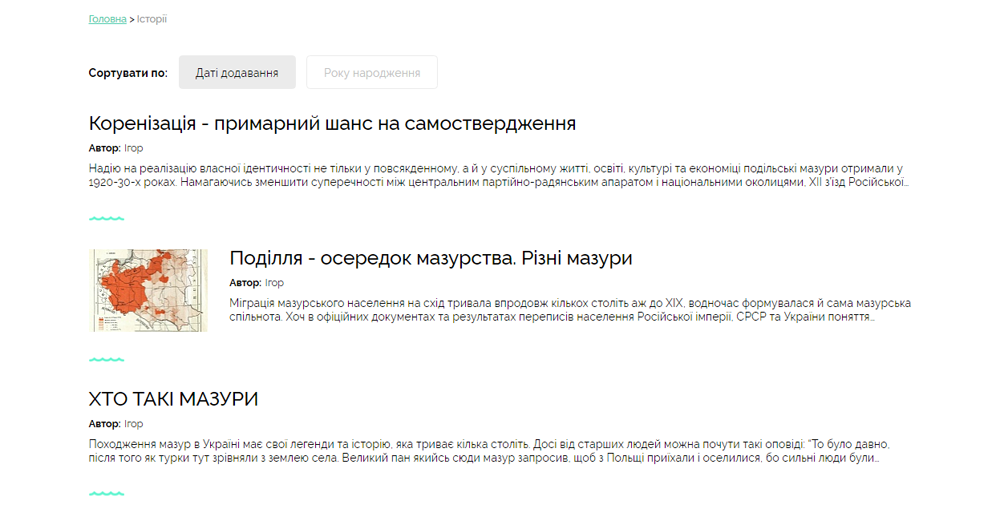
Task: Click the Сортувати по: label
Action: 128,73
